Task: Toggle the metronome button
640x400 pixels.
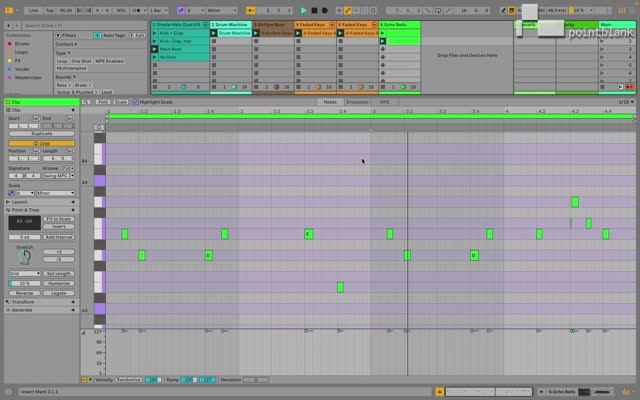Action: [x=138, y=10]
